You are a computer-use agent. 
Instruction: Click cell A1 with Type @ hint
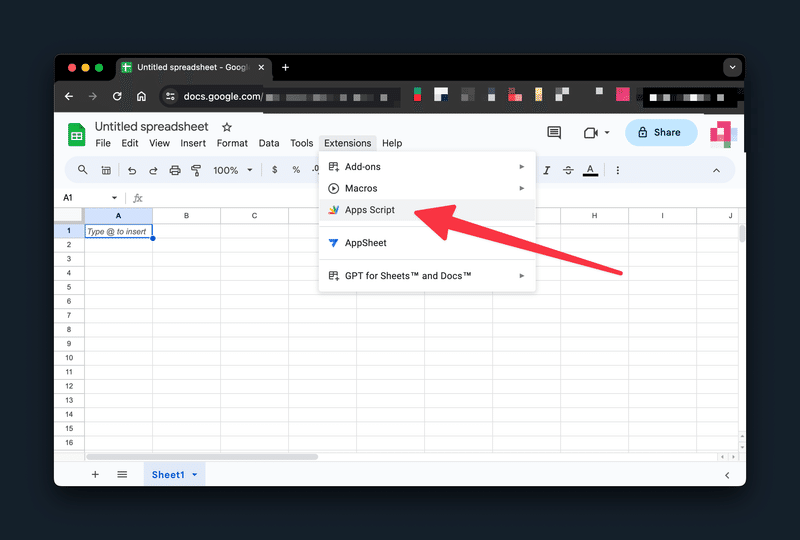coord(118,231)
